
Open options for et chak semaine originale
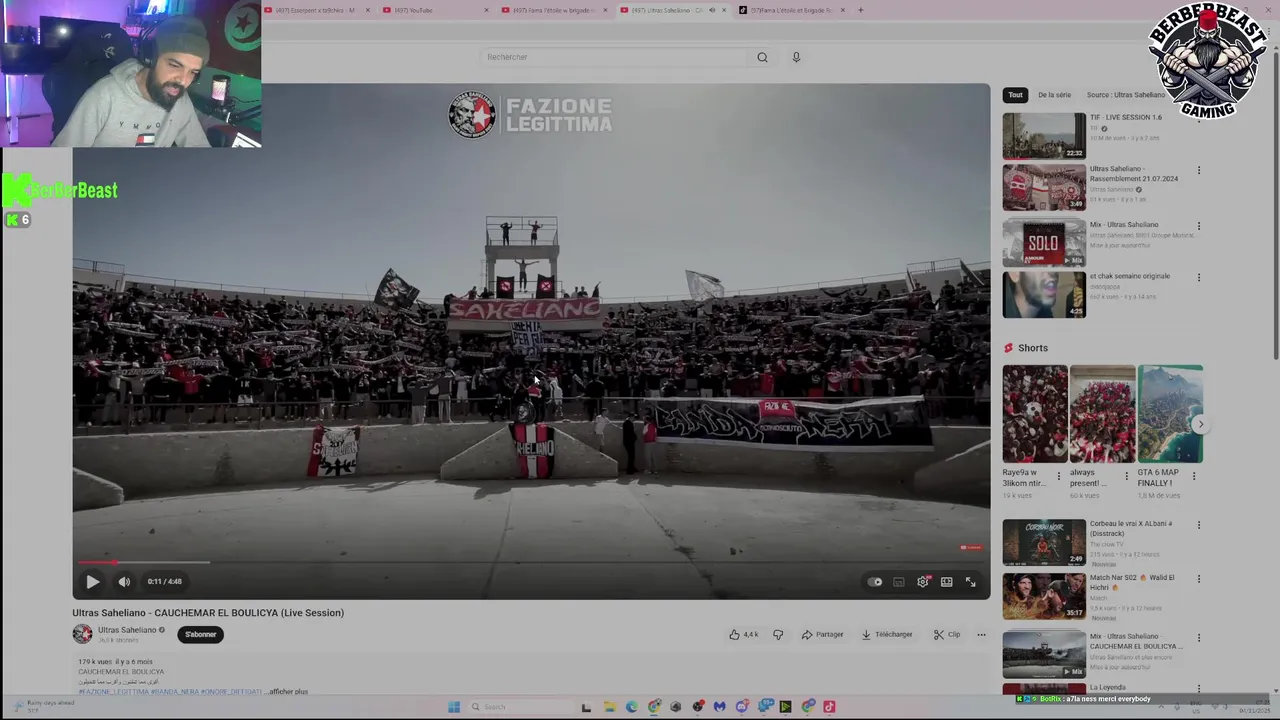[x=1199, y=278]
